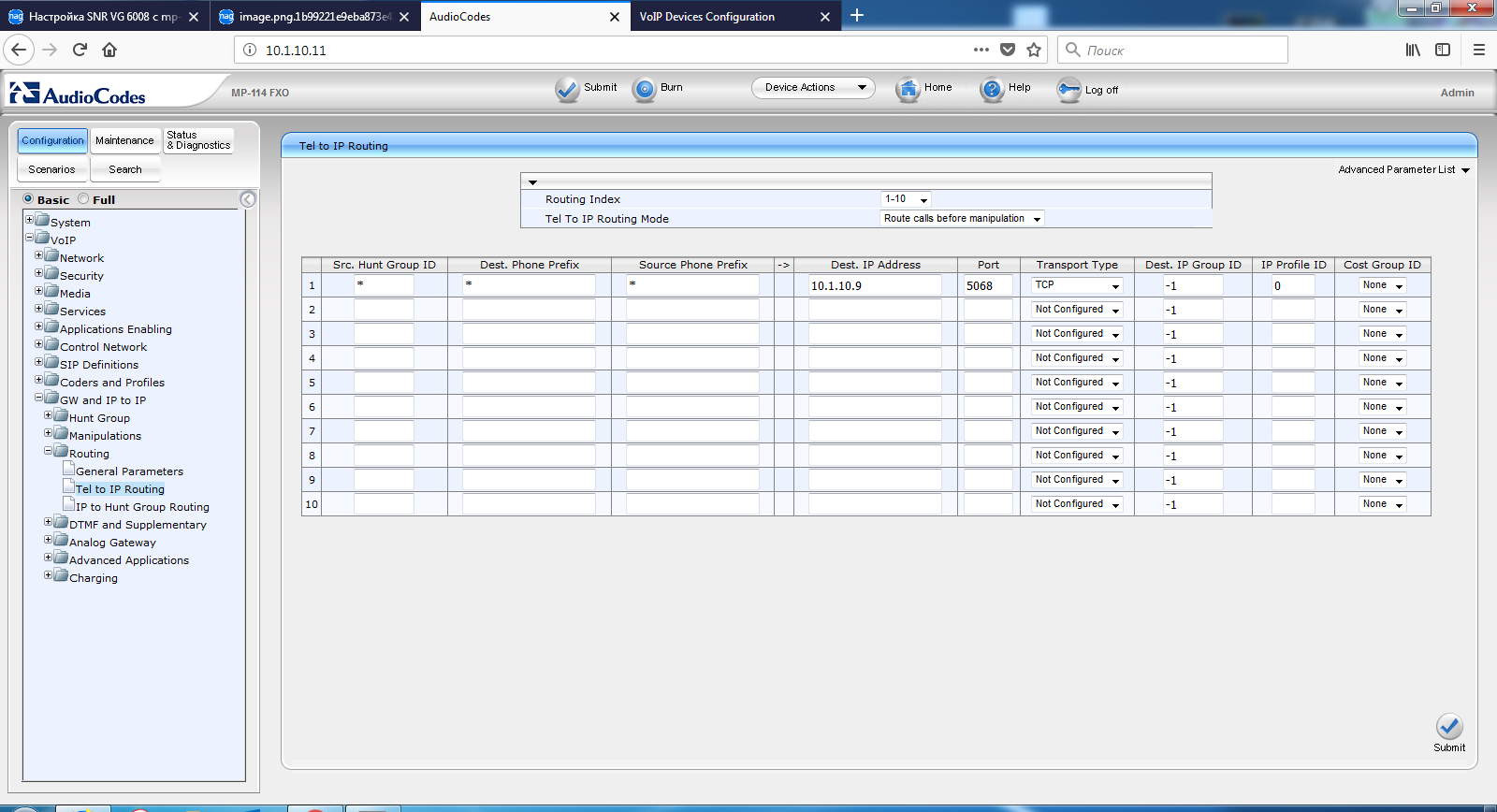Bookmark this page with the star icon
Image resolution: width=1497 pixels, height=812 pixels.
pyautogui.click(x=1034, y=50)
